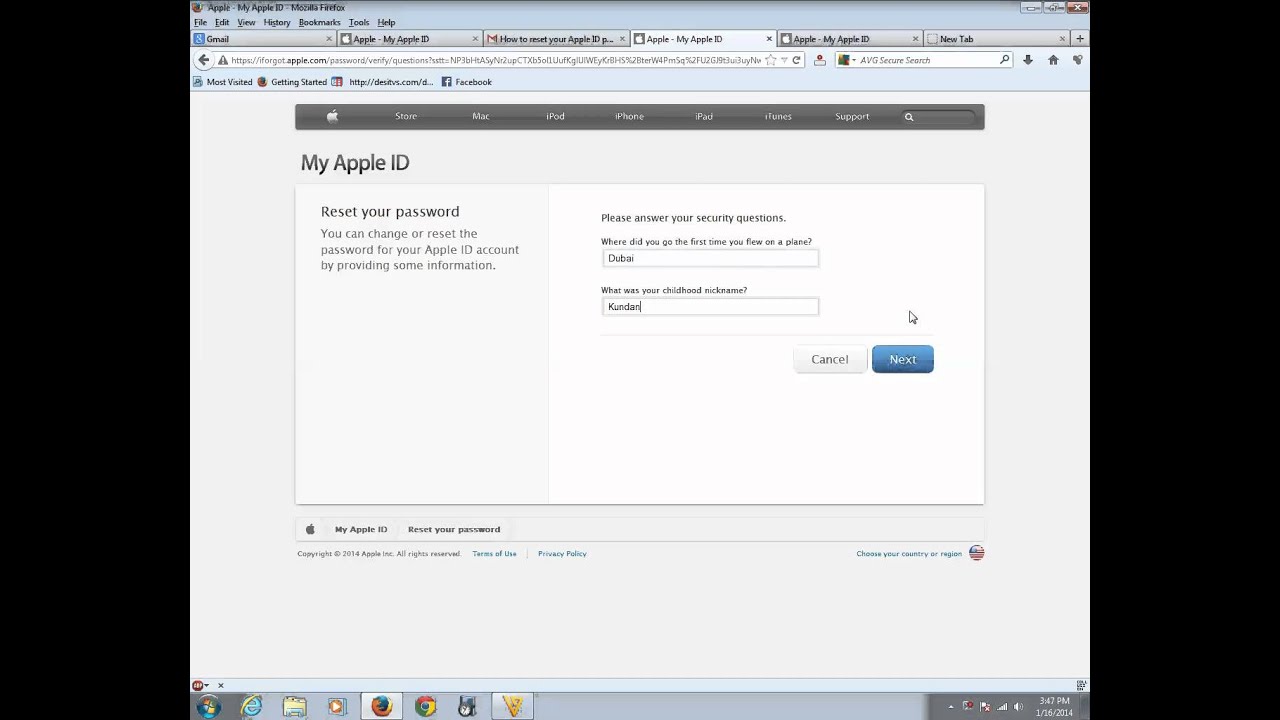Click the magnifier in the AVG search box
The image size is (1280, 720).
(1005, 60)
